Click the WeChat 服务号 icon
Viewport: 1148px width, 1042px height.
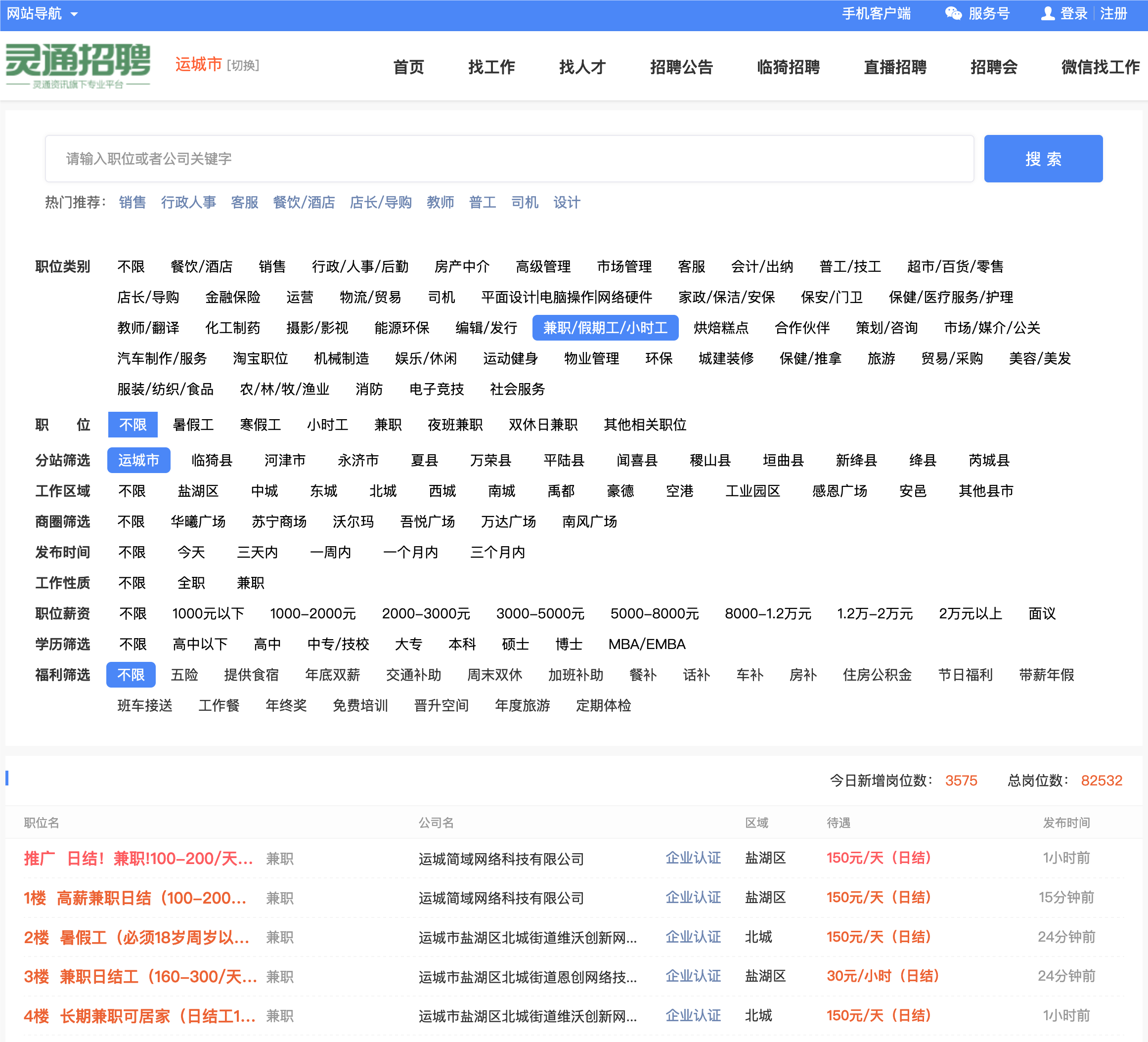click(953, 13)
